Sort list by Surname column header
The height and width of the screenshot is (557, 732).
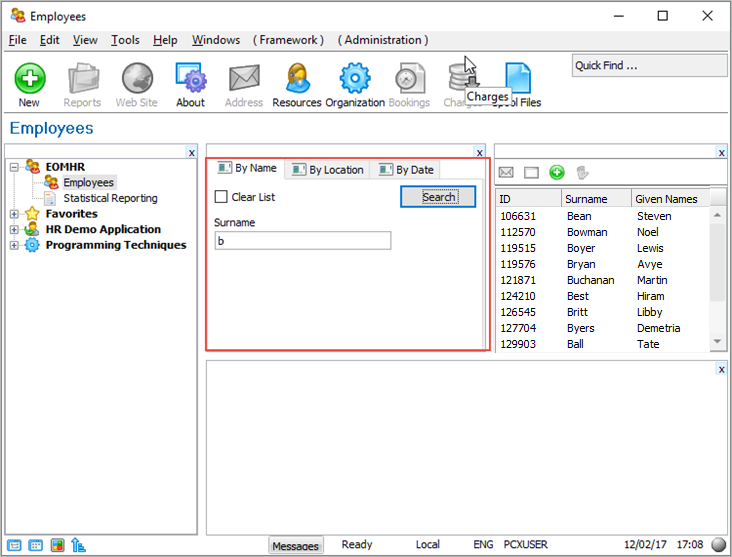coord(596,199)
